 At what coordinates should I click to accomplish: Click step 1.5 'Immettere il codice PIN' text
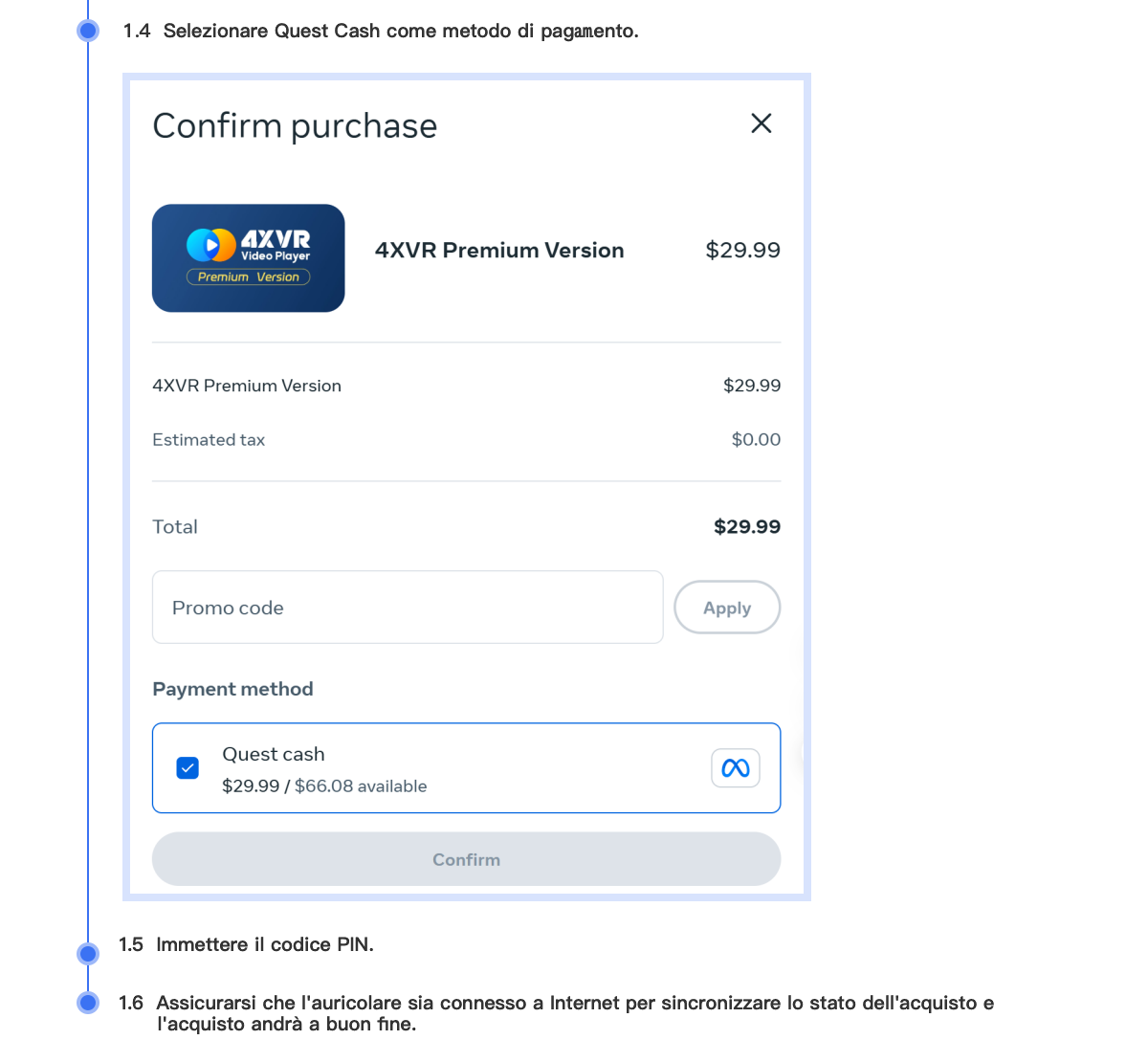tap(246, 945)
